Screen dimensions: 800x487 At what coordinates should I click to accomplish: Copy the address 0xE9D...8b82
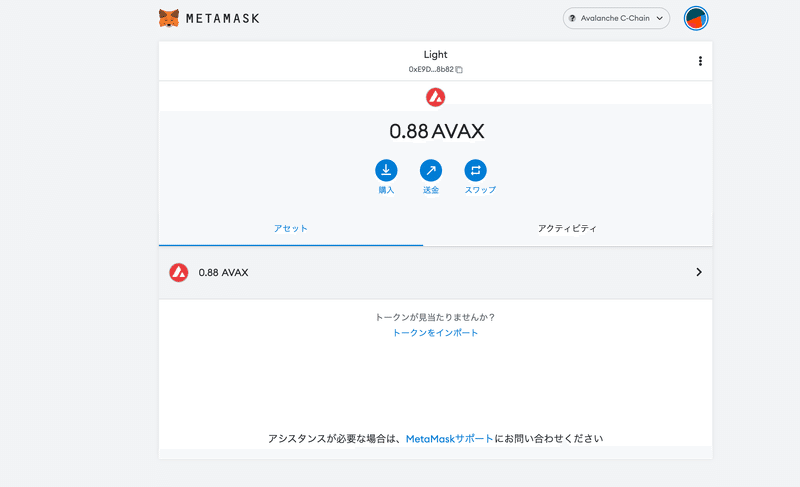click(x=435, y=69)
